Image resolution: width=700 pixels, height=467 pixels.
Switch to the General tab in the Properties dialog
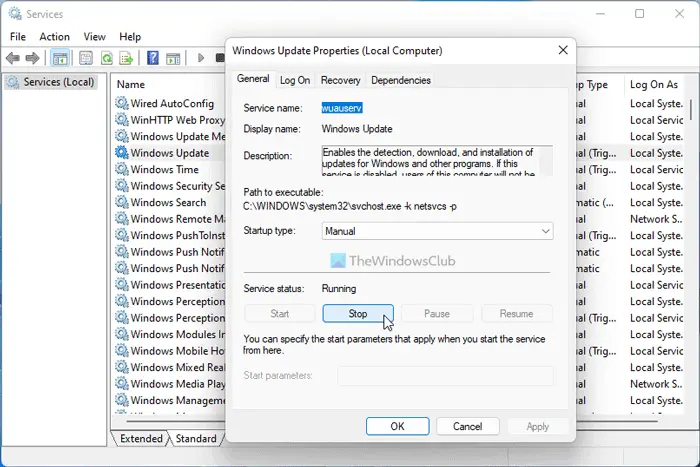[253, 79]
